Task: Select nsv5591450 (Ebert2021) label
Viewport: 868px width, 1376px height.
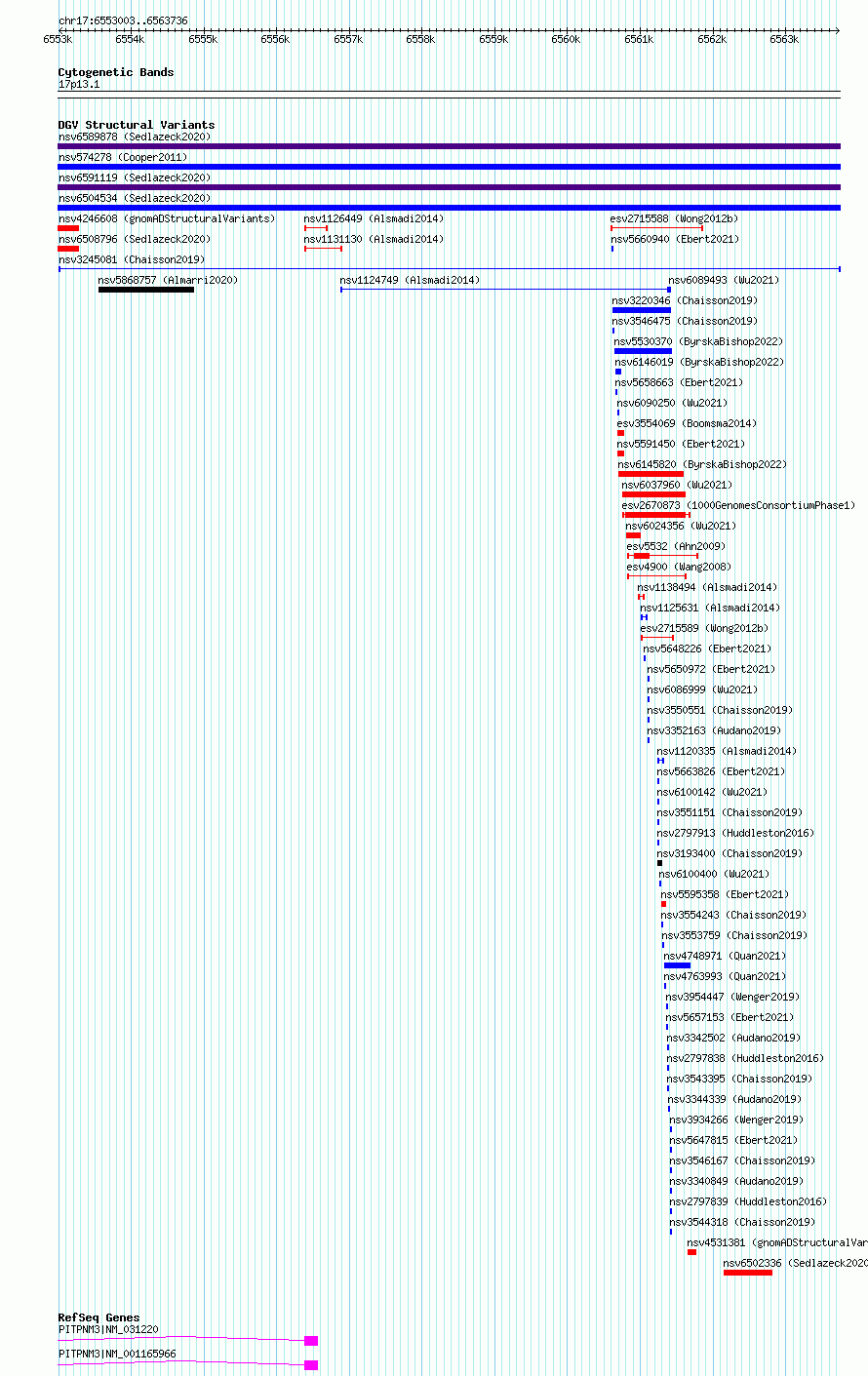Action: 682,444
